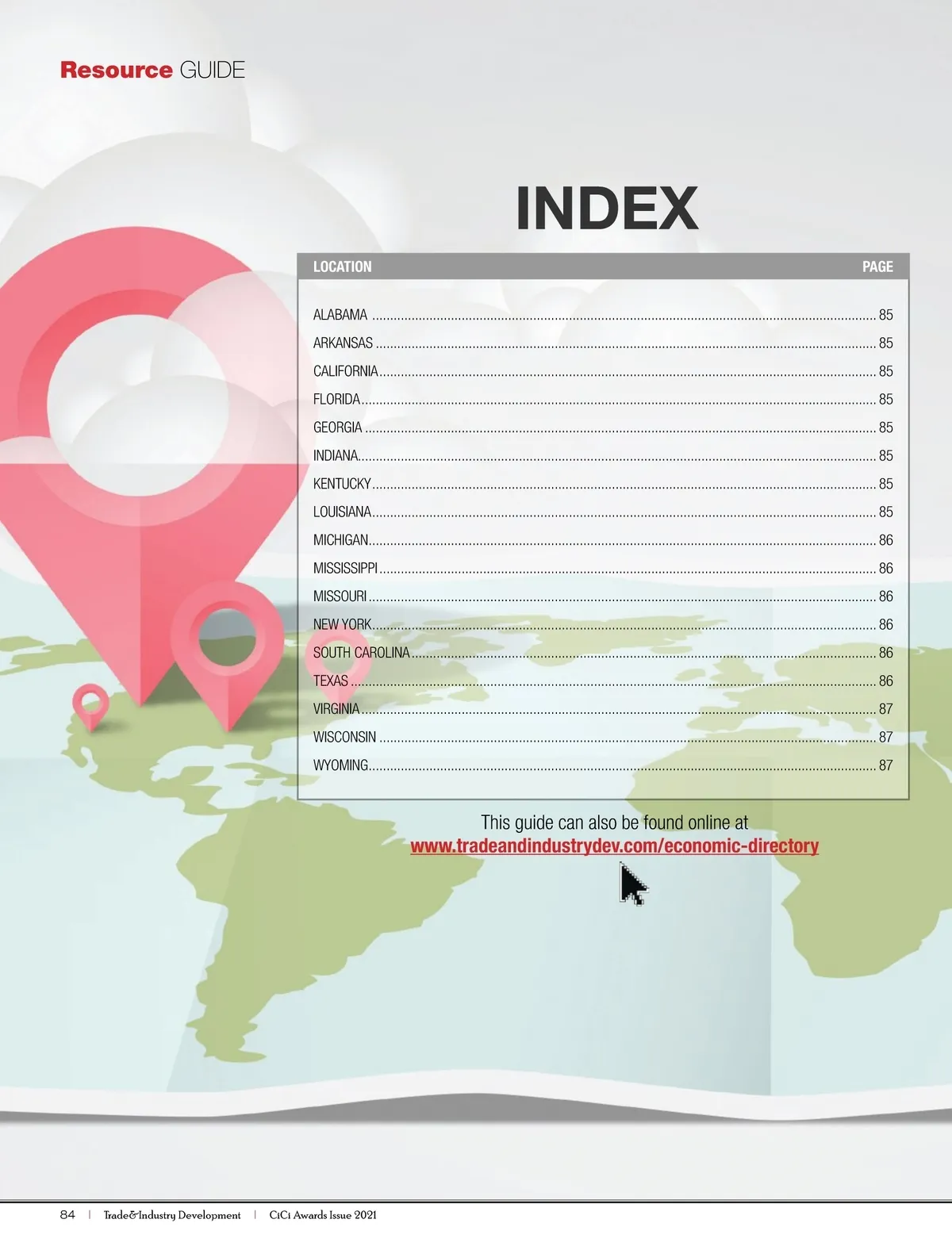Click the Louisiana index row

coord(342,512)
